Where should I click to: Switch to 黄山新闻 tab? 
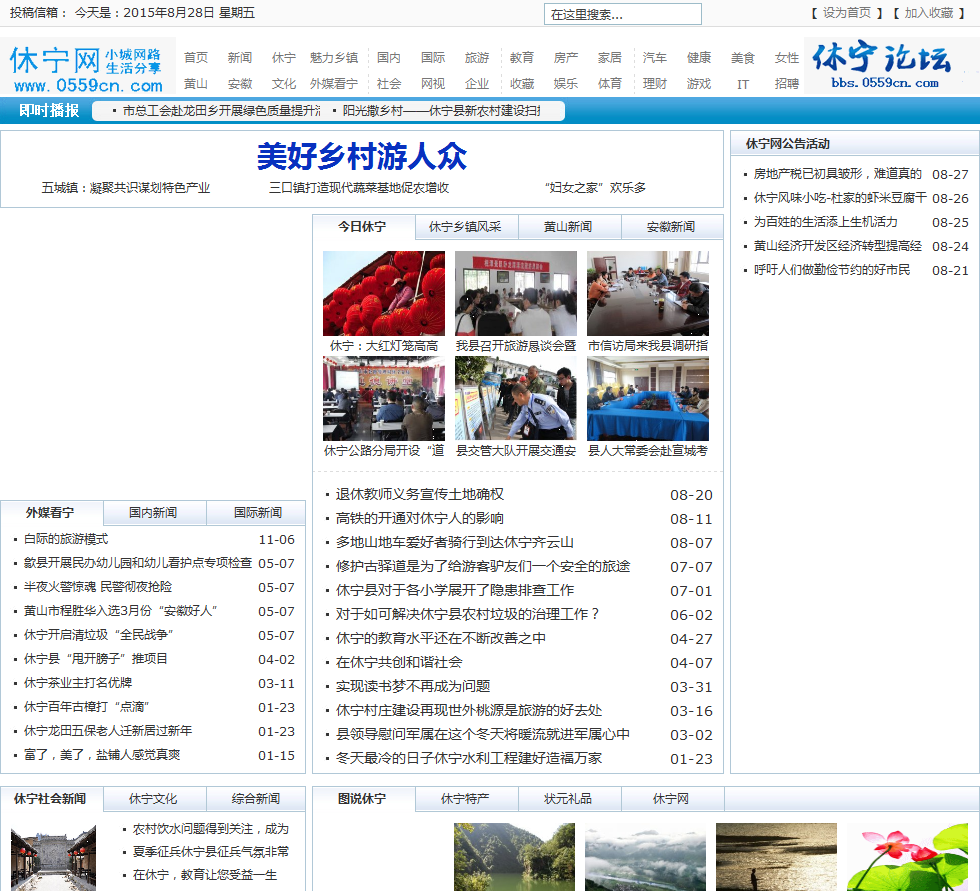click(569, 227)
